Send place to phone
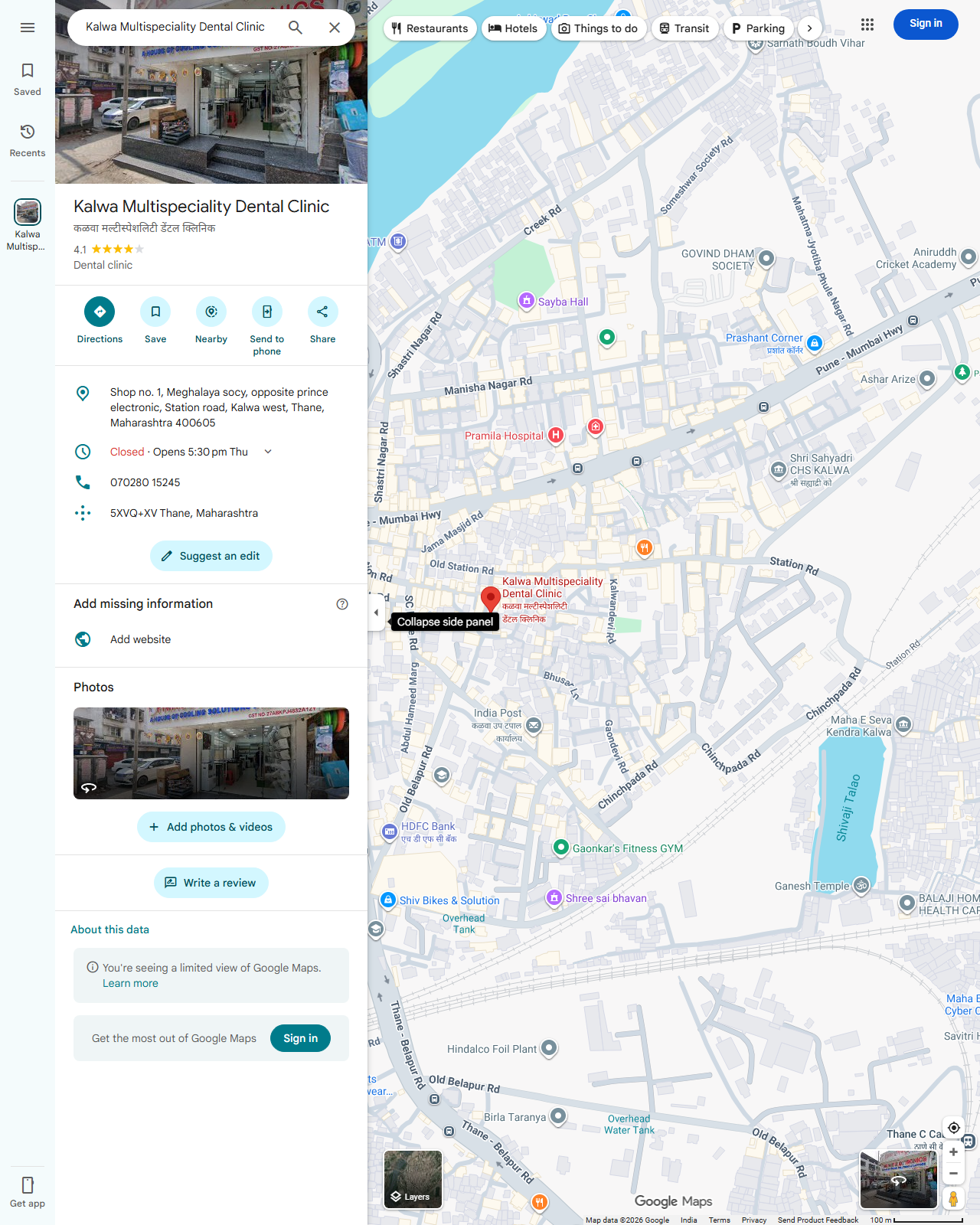 267,326
